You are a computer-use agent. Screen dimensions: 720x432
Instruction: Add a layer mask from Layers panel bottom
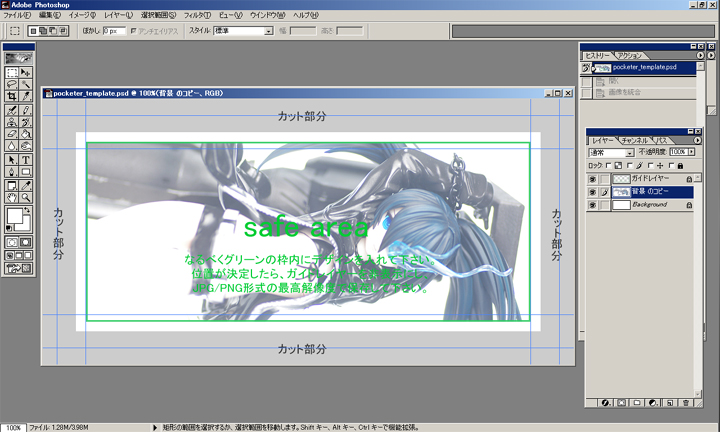coord(621,403)
